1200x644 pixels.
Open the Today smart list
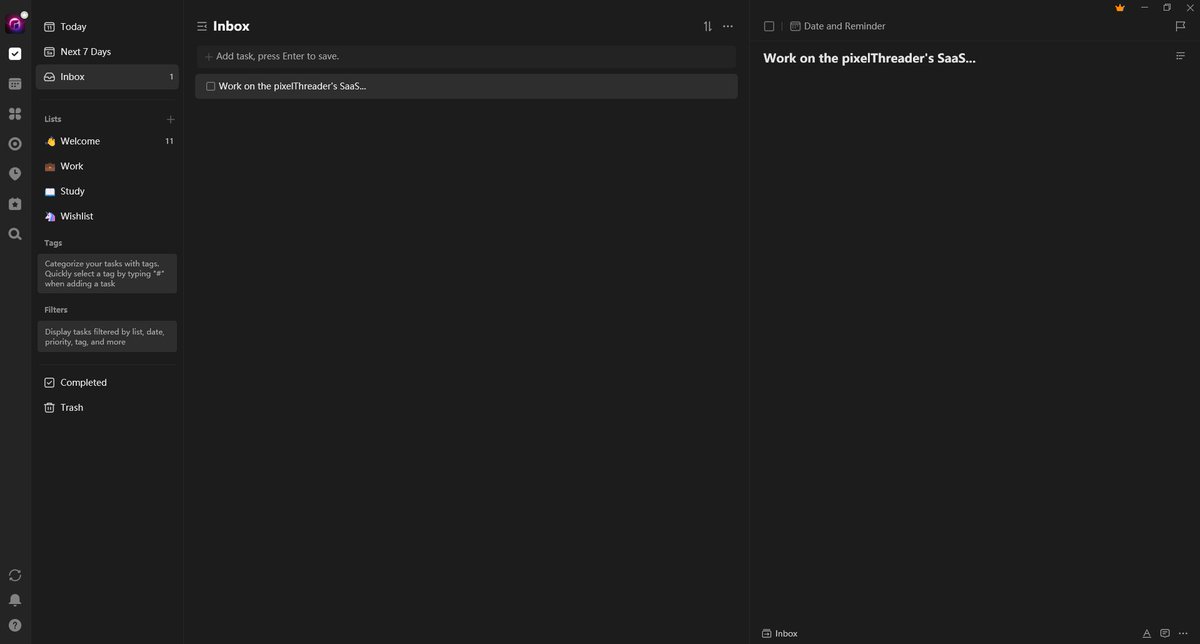(x=107, y=27)
